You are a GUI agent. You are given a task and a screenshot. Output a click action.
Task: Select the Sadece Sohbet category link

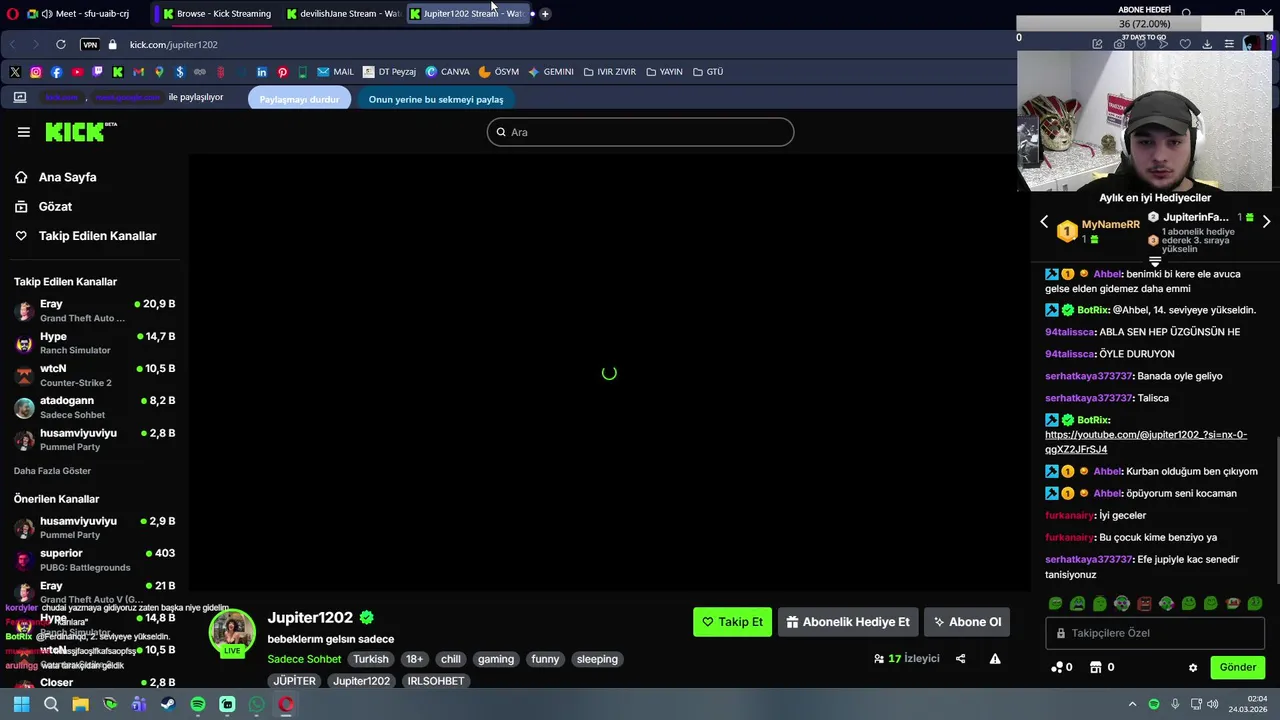[x=304, y=659]
